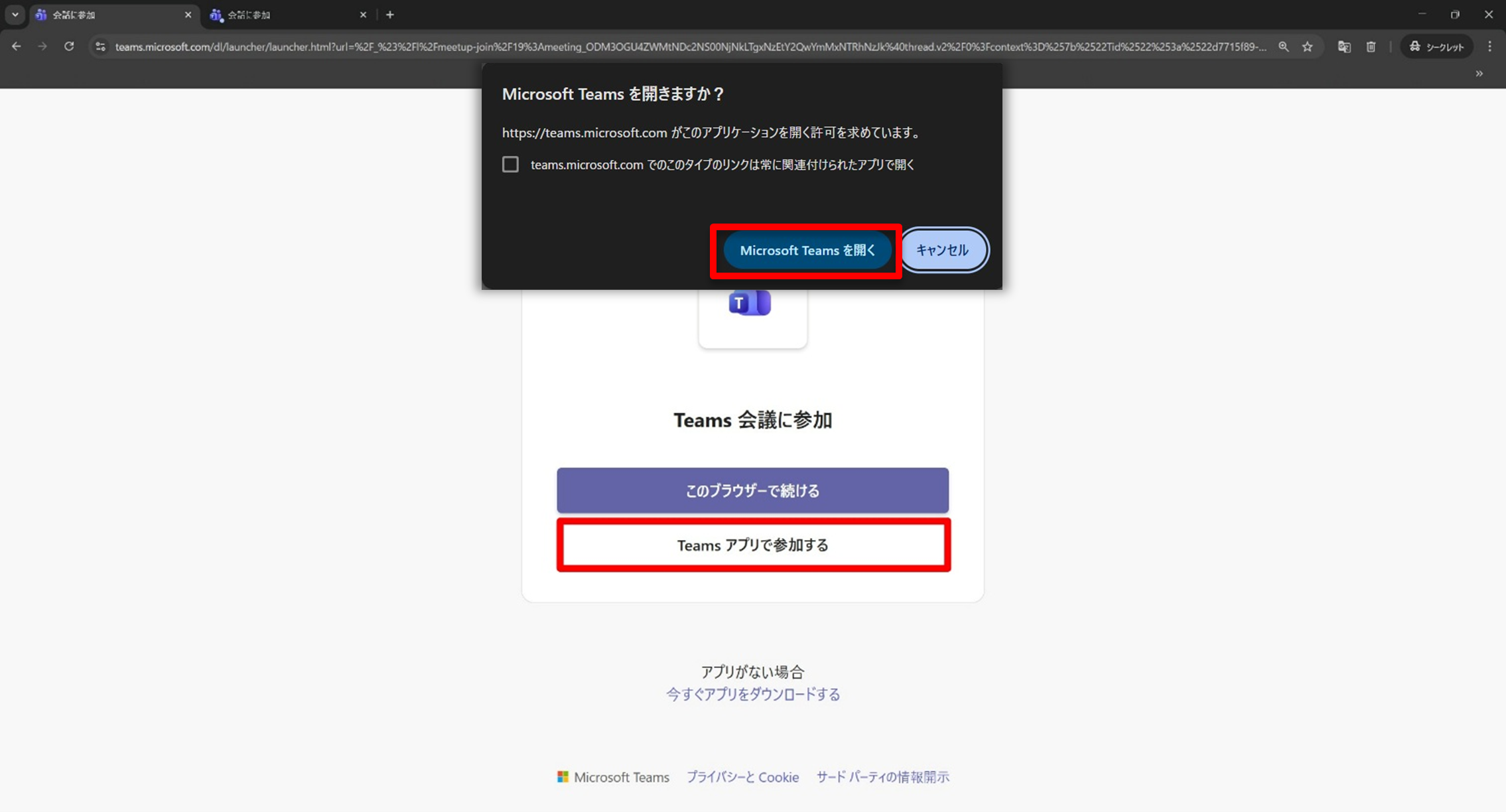Viewport: 1506px width, 812px height.
Task: Open a new tab with plus button
Action: tap(390, 15)
